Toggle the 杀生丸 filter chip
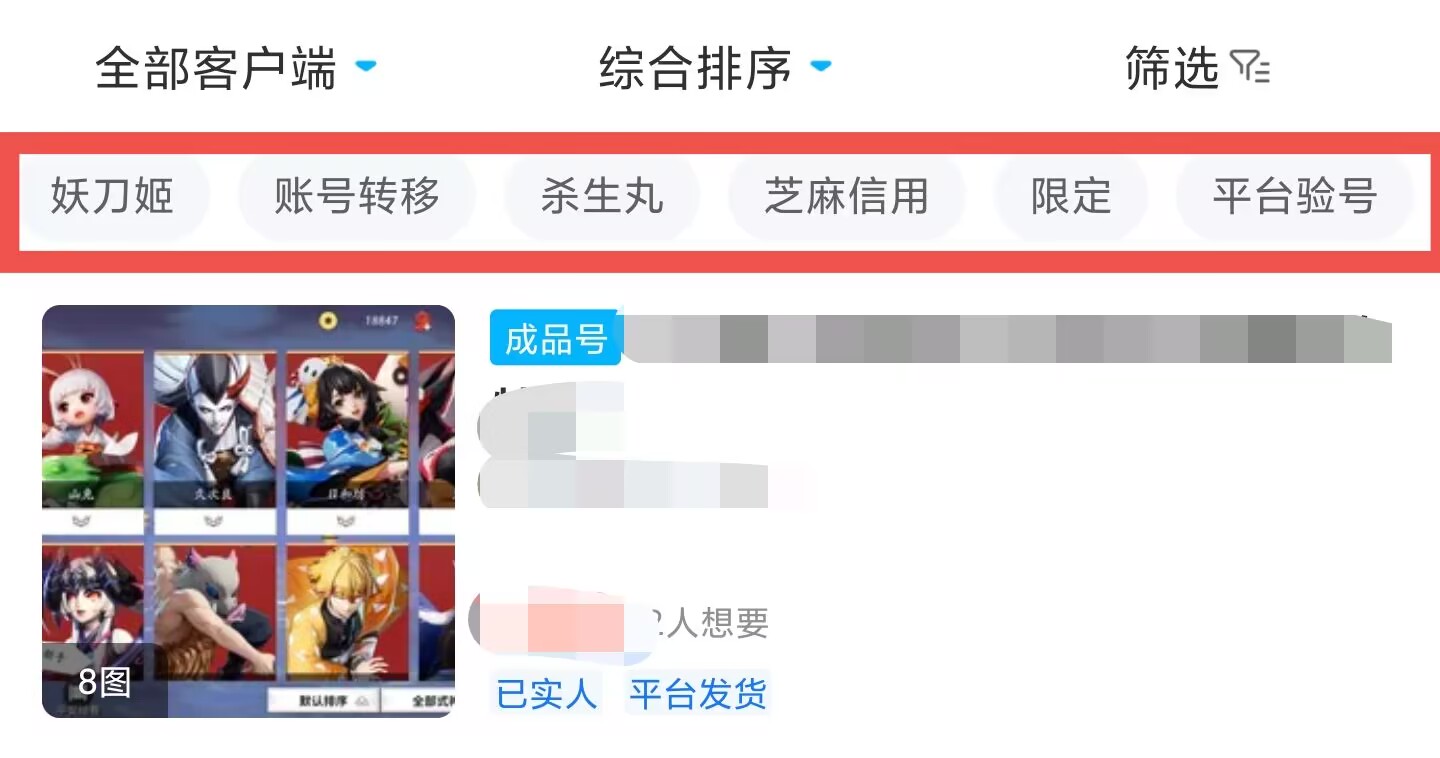 pyautogui.click(x=602, y=195)
